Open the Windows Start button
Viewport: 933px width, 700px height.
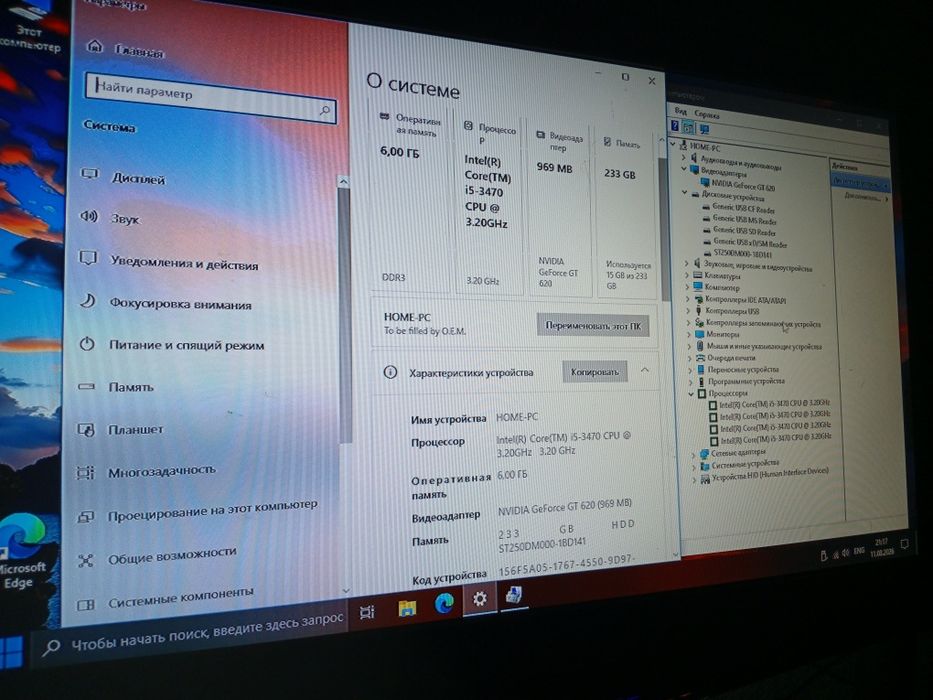pyautogui.click(x=11, y=653)
